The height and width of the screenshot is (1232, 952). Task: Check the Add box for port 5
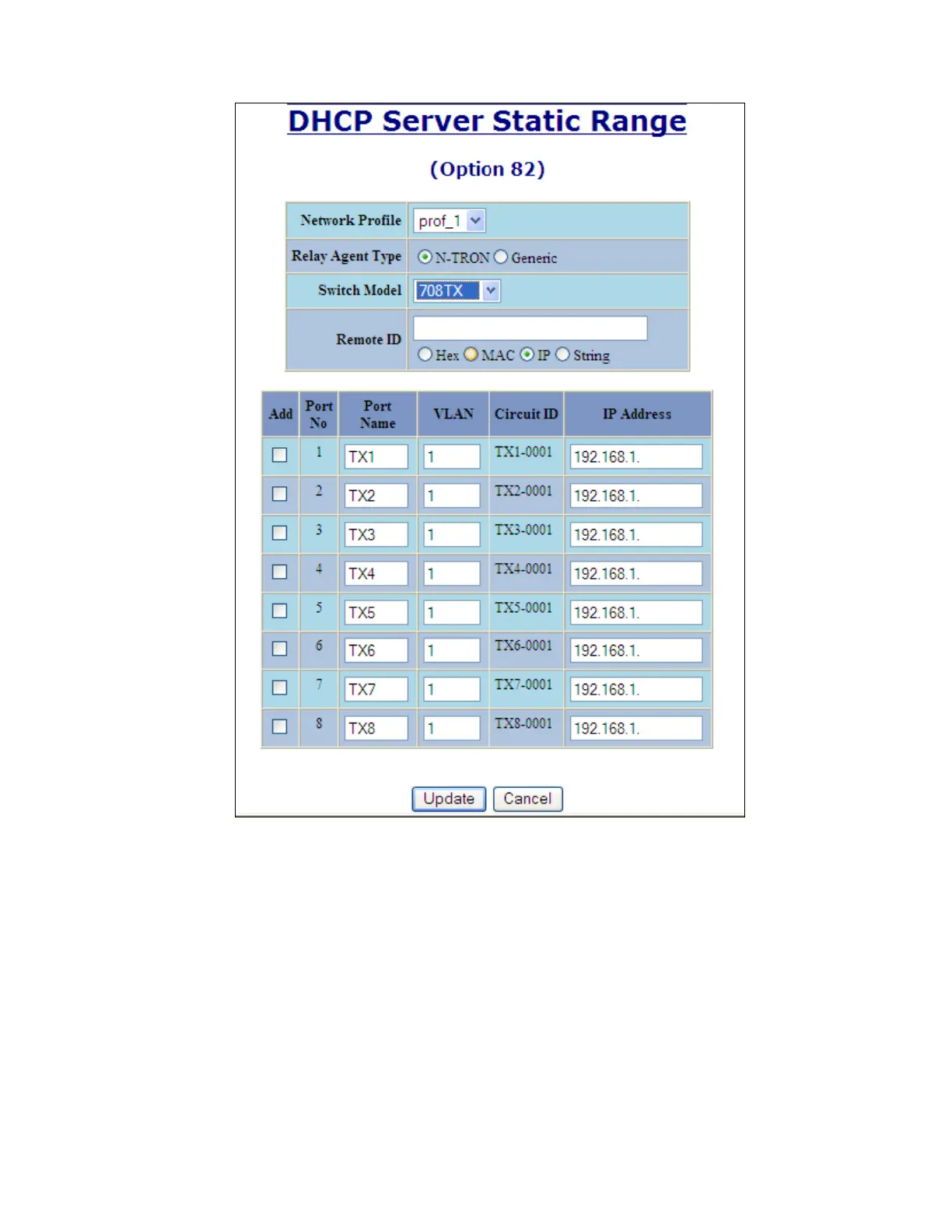click(279, 611)
